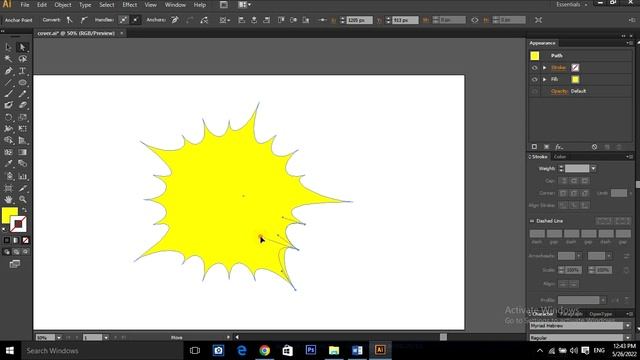Select the Direct Selection tool

point(22,47)
